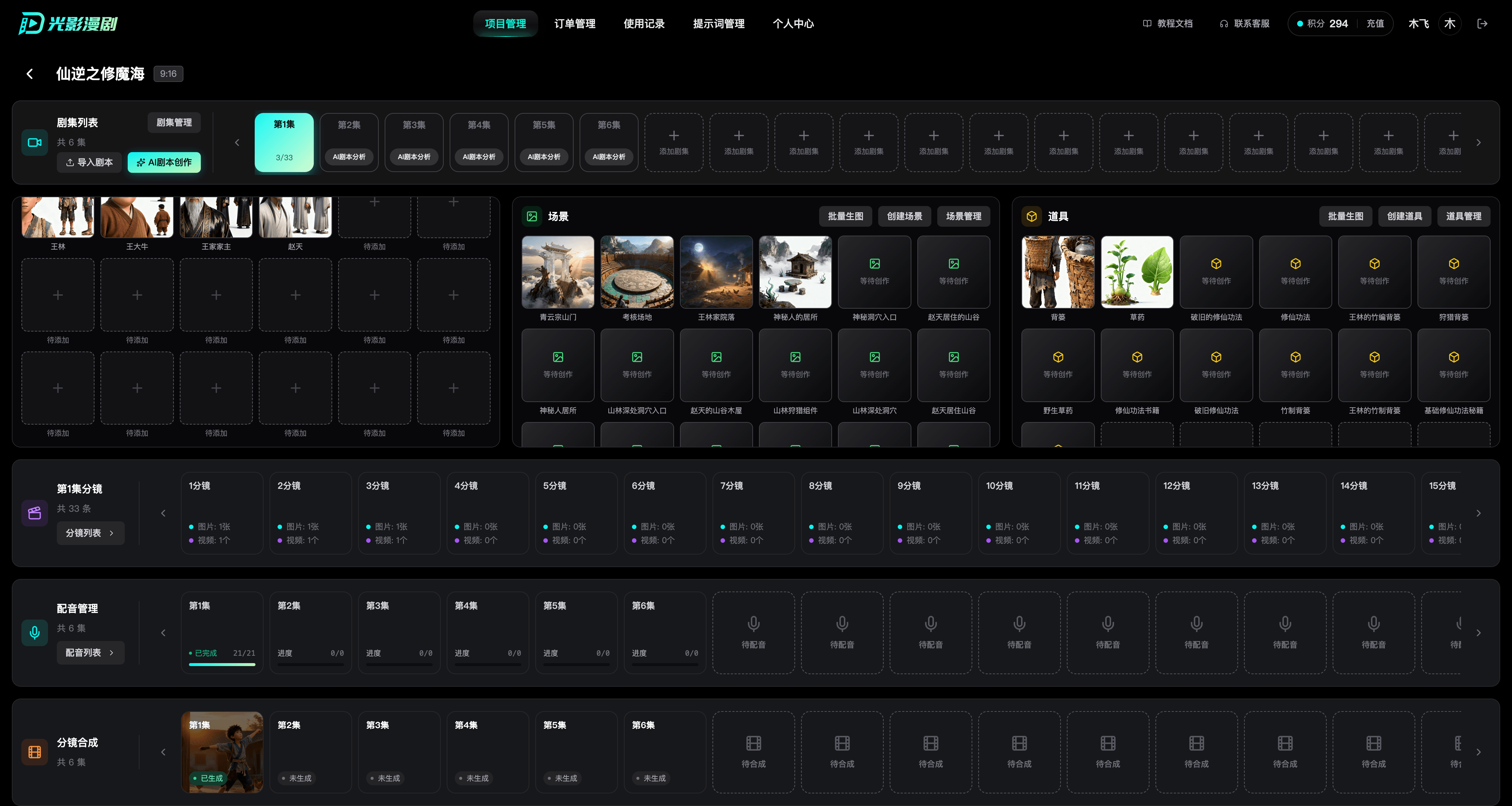
Task: Go back using the arrow beside 仙逆之修魔海
Action: tap(30, 74)
